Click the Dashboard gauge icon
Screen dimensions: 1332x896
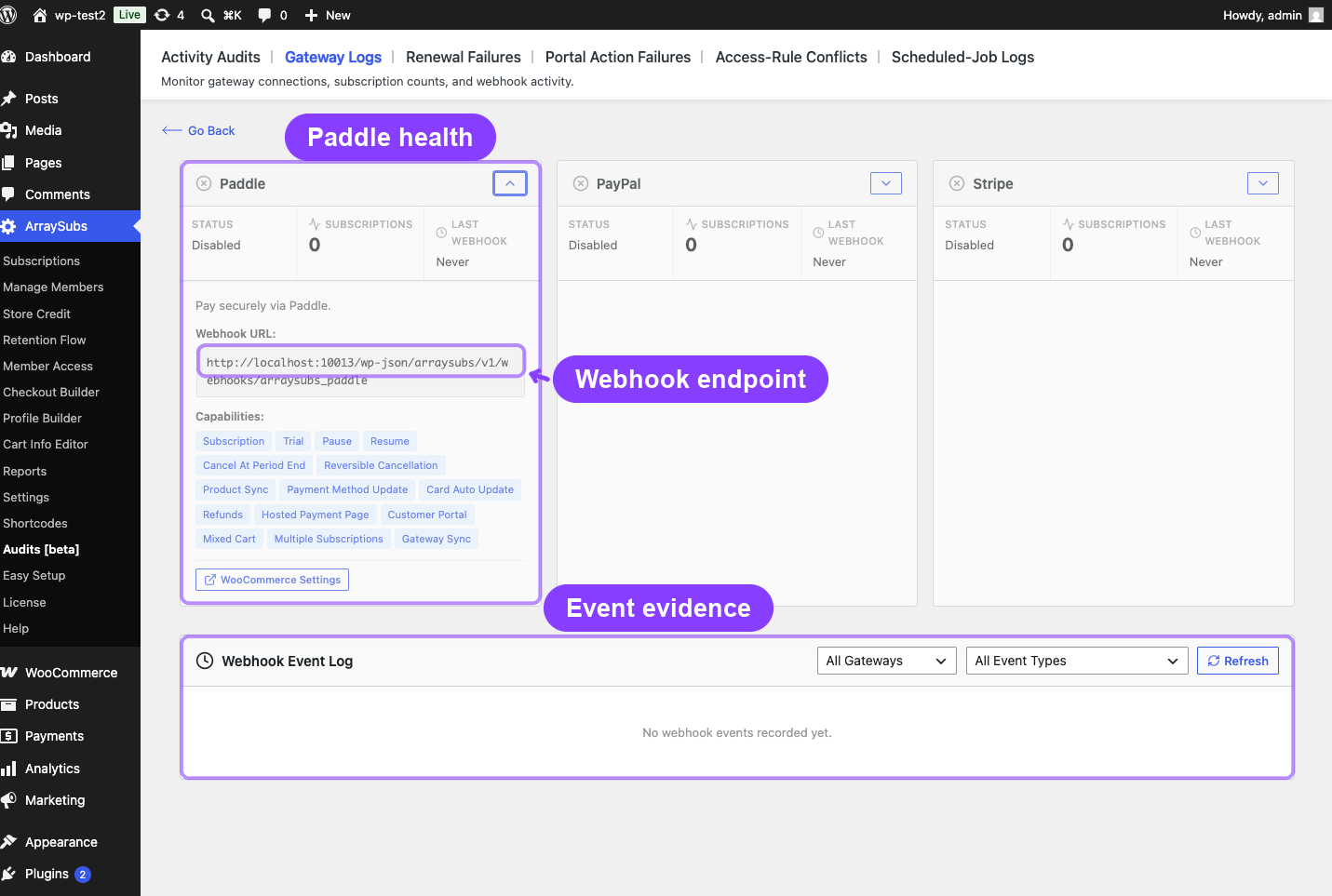tap(9, 57)
